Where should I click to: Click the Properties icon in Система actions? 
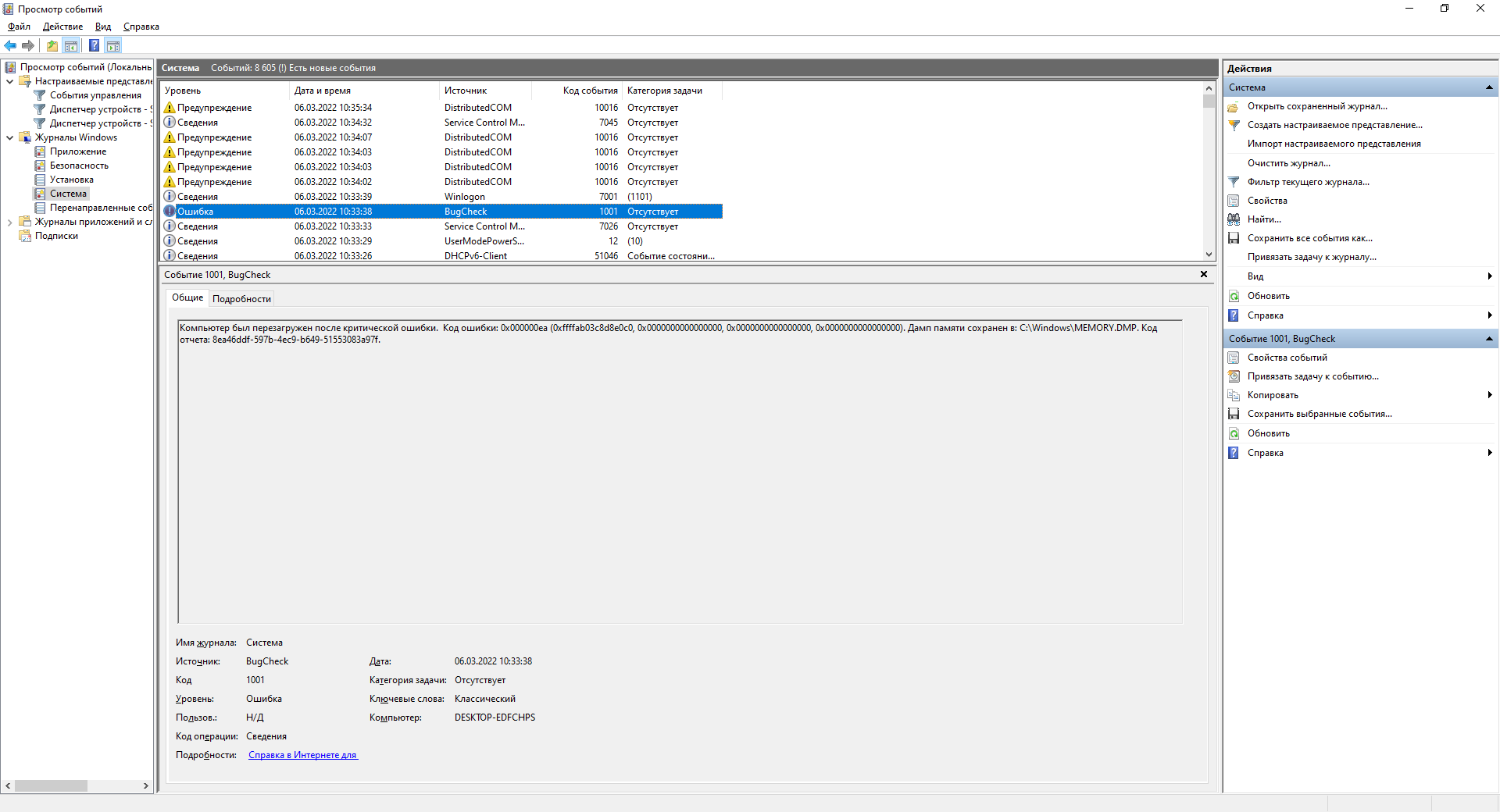pyautogui.click(x=1234, y=201)
